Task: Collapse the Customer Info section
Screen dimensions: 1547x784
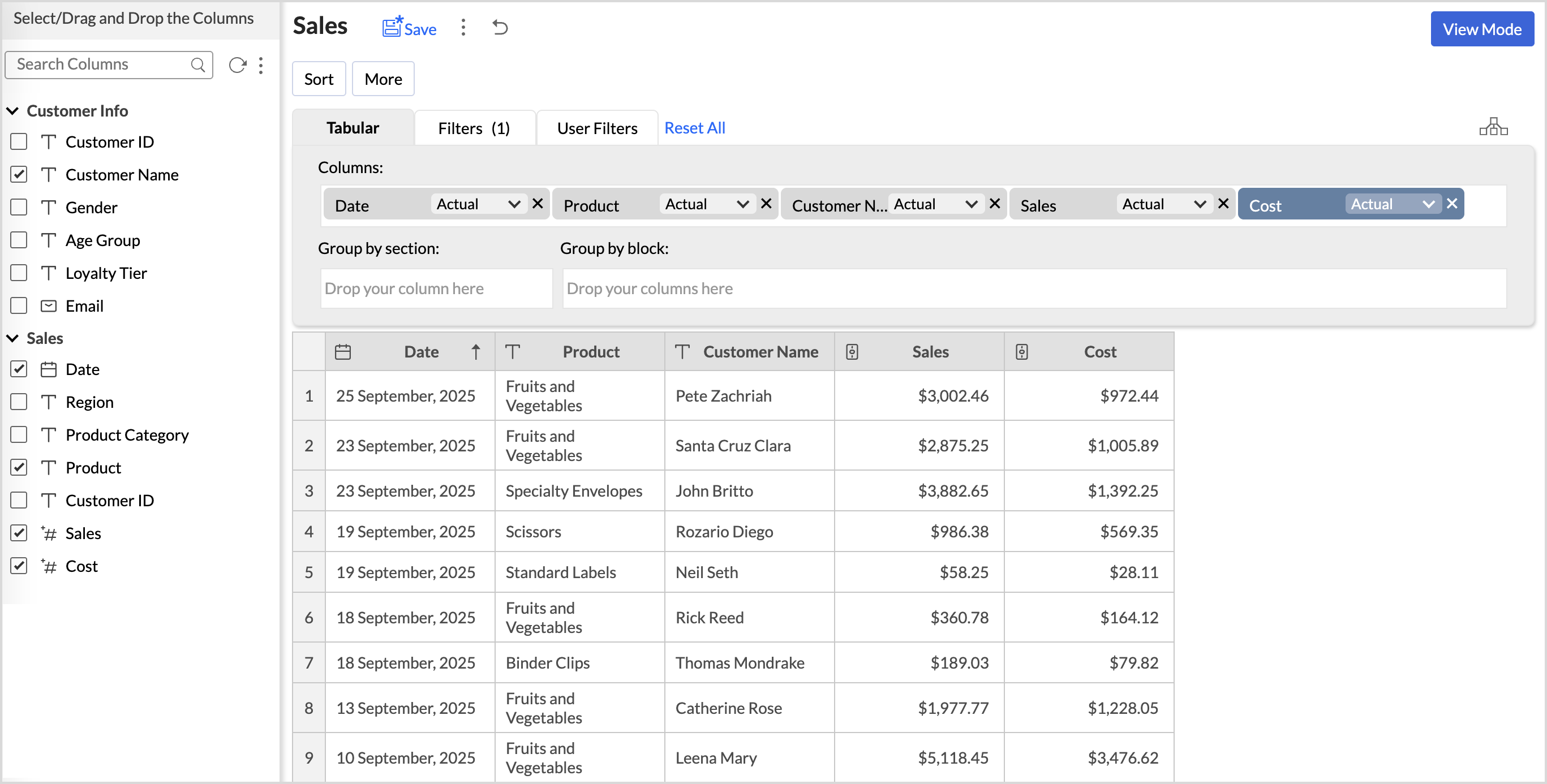Action: (12, 111)
